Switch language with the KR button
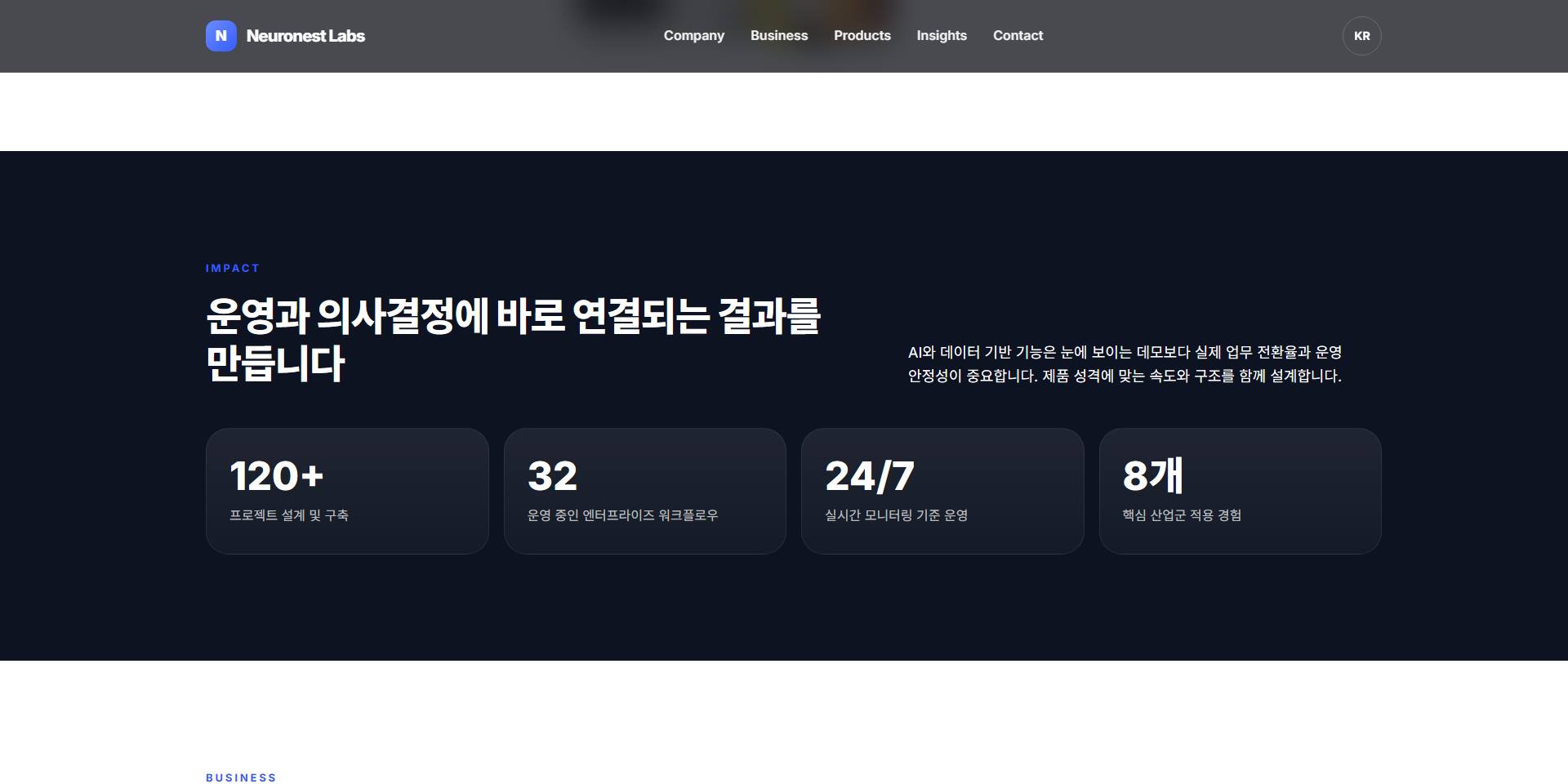The width and height of the screenshot is (1568, 784). [x=1361, y=36]
